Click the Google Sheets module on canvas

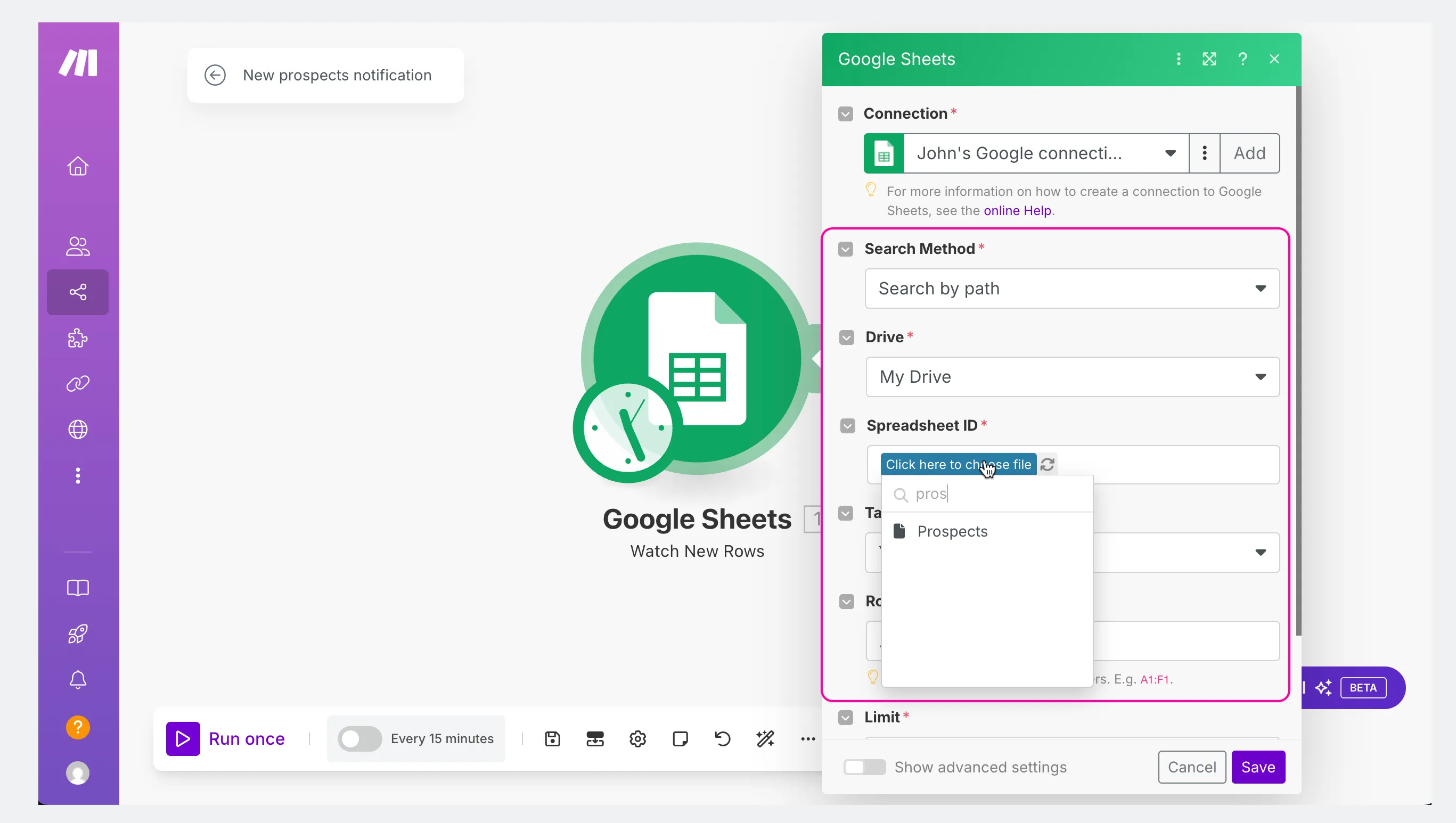tap(697, 358)
